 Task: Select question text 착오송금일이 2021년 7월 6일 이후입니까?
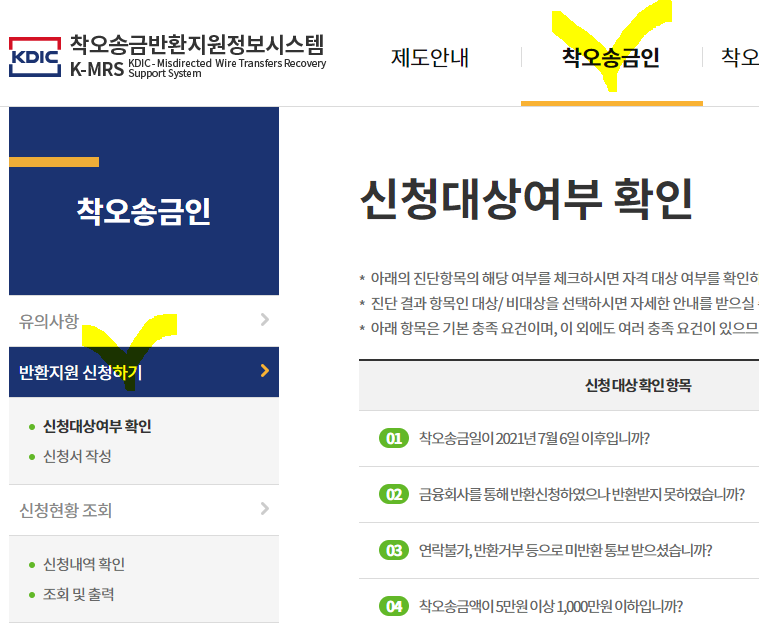(534, 438)
